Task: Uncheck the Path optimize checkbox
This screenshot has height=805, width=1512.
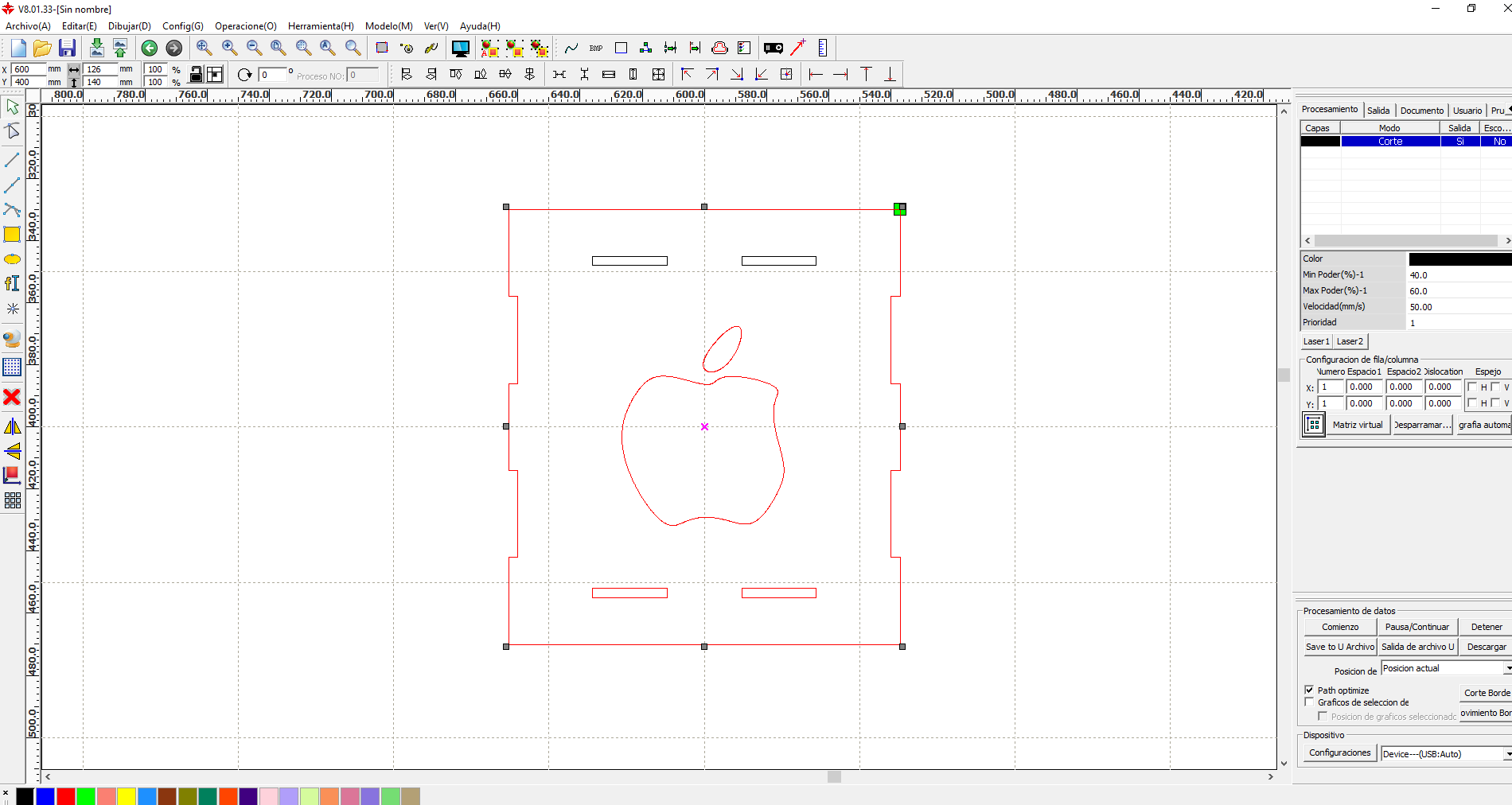Action: coord(1309,690)
